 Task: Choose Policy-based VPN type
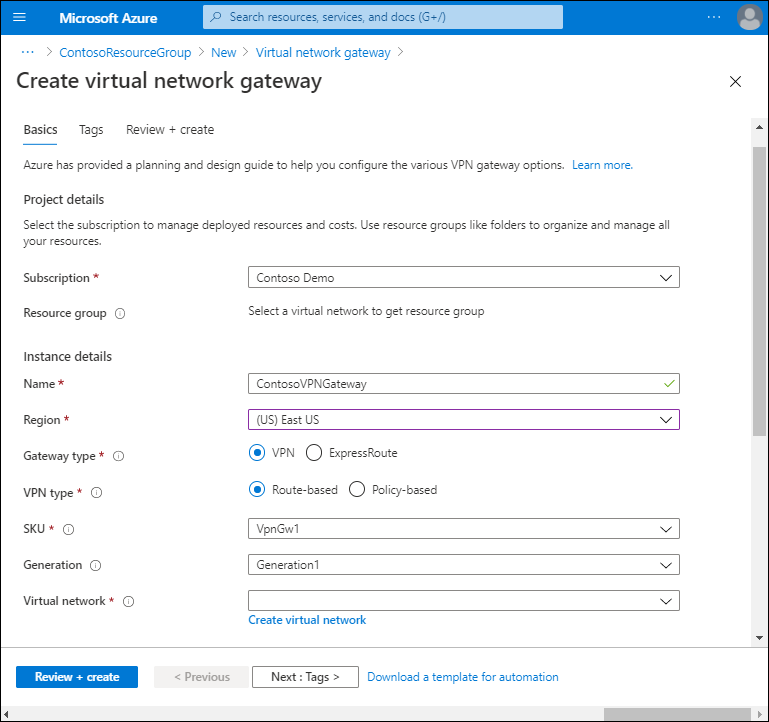coord(357,490)
